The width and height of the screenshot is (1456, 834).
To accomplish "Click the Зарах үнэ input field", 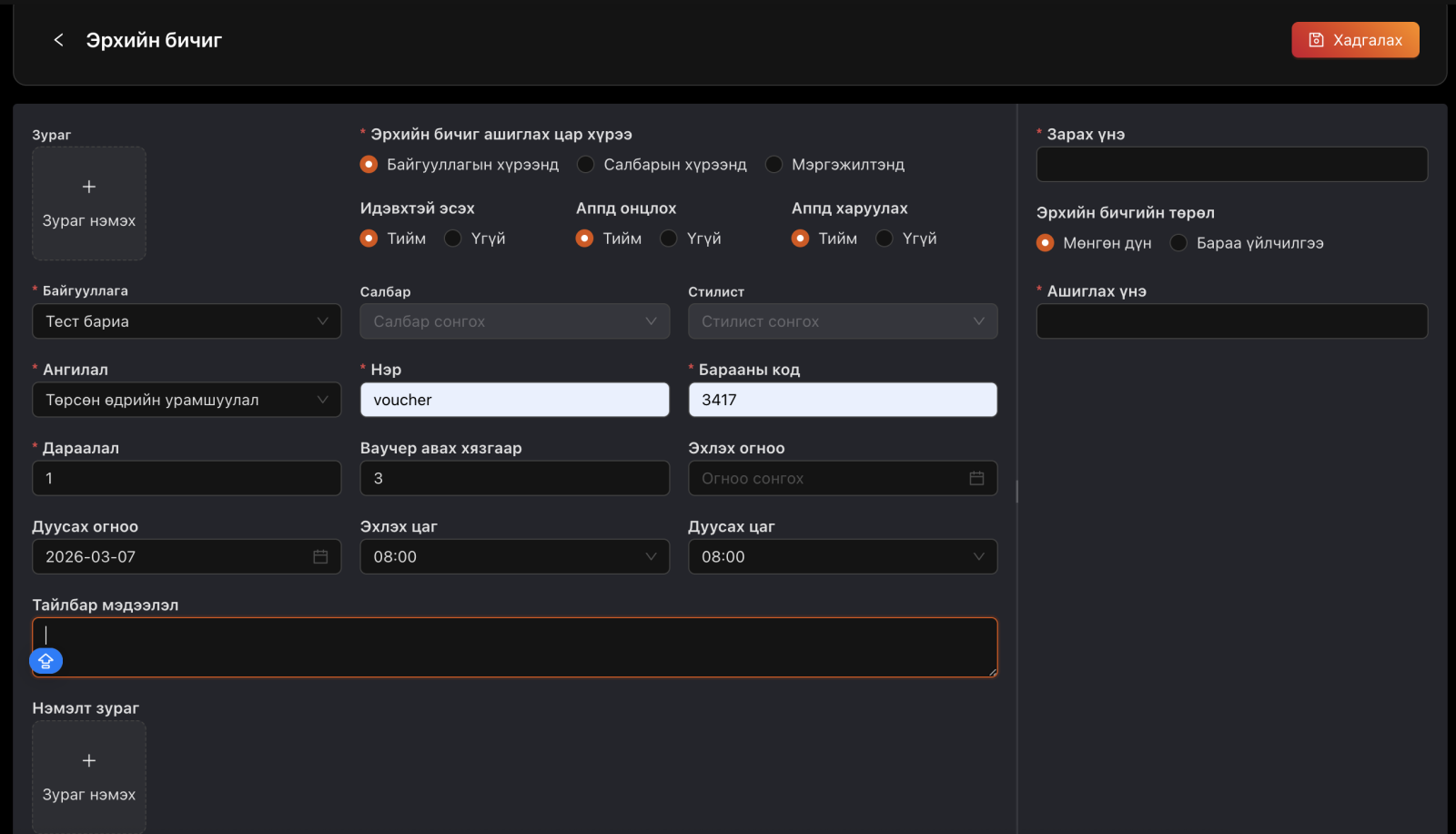I will (1231, 165).
